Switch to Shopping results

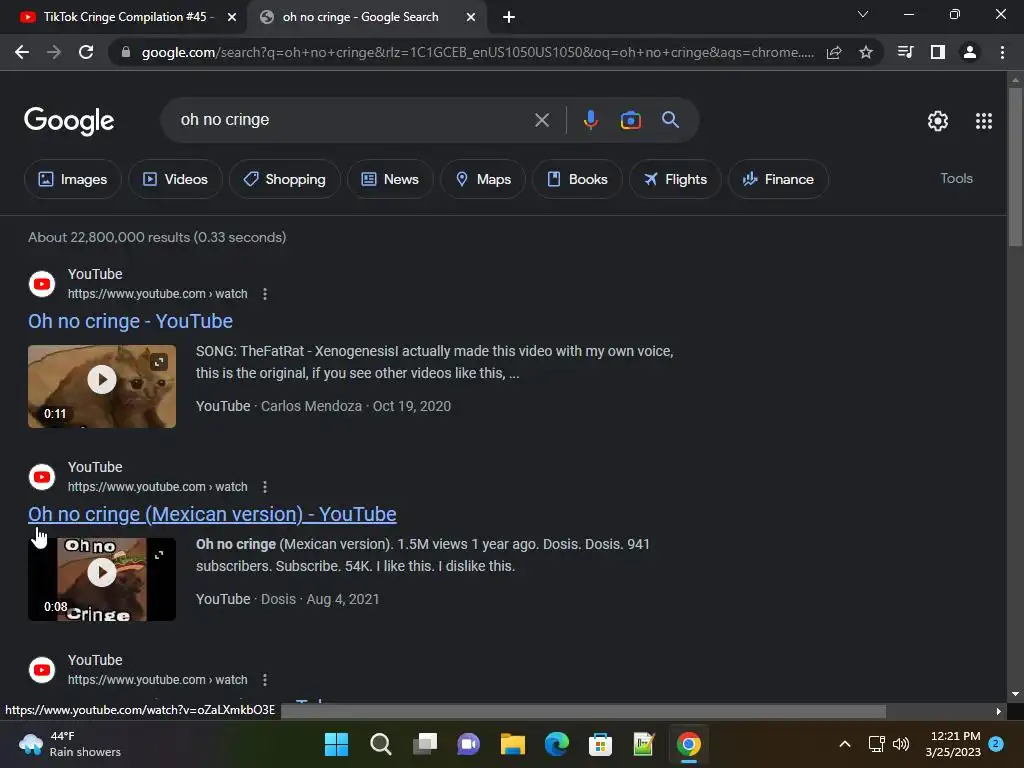click(284, 179)
